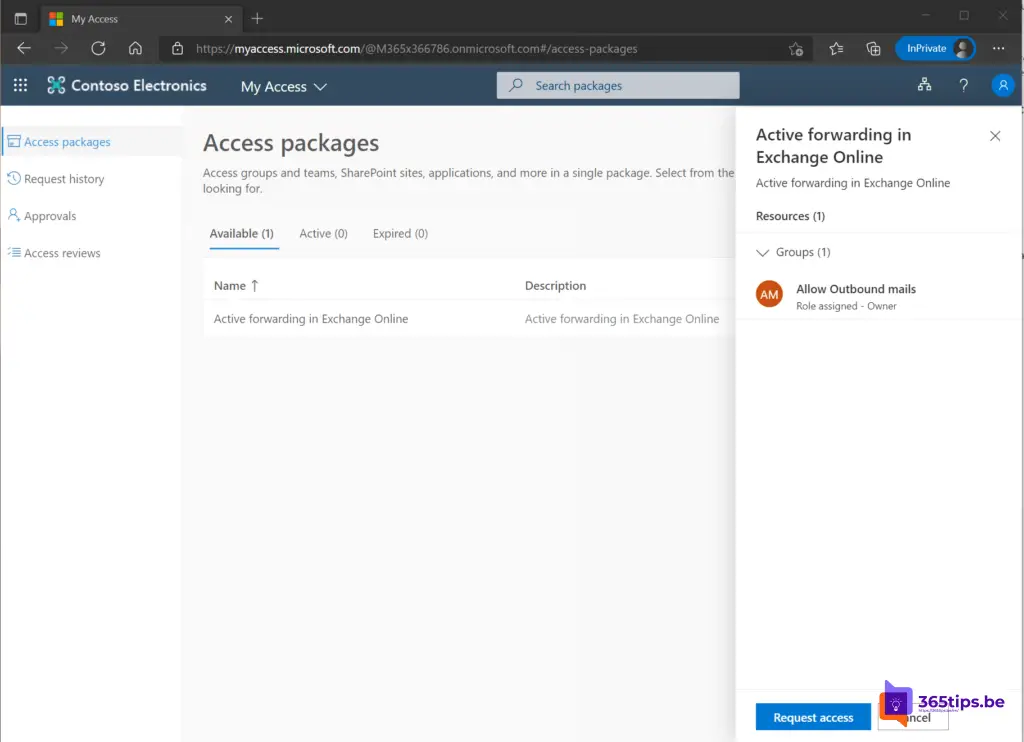Go to the browser home icon
The image size is (1024, 742).
click(x=135, y=48)
